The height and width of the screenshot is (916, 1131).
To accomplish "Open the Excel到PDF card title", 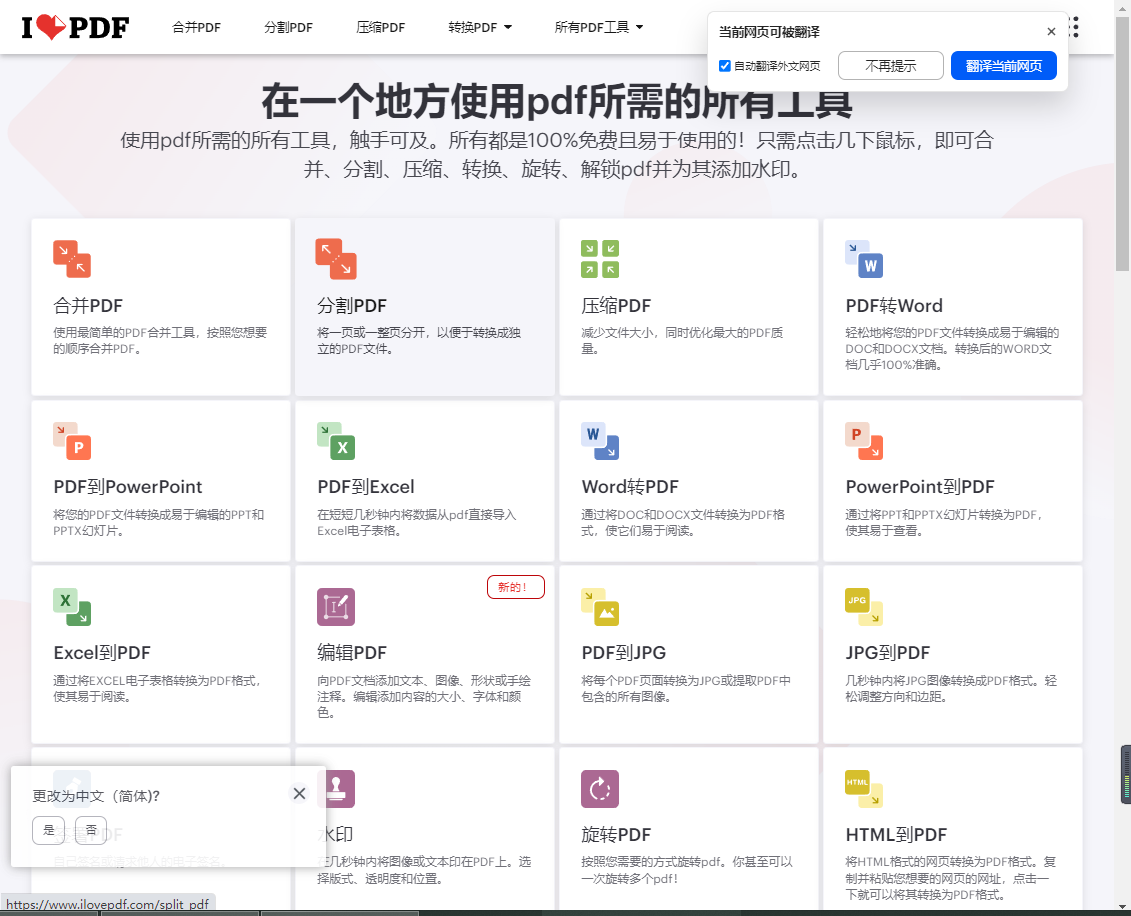I will (x=102, y=653).
